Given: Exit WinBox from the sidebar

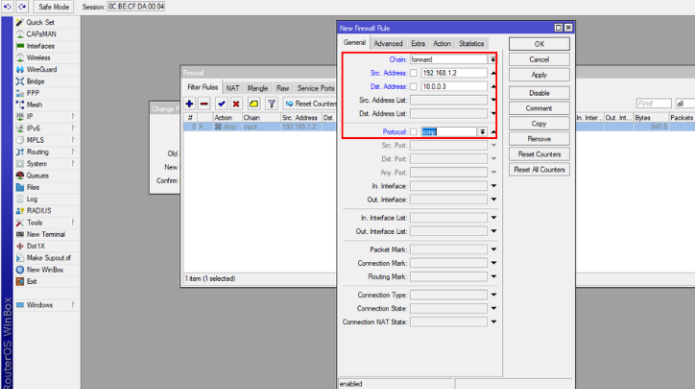Looking at the screenshot, I should click(31, 282).
